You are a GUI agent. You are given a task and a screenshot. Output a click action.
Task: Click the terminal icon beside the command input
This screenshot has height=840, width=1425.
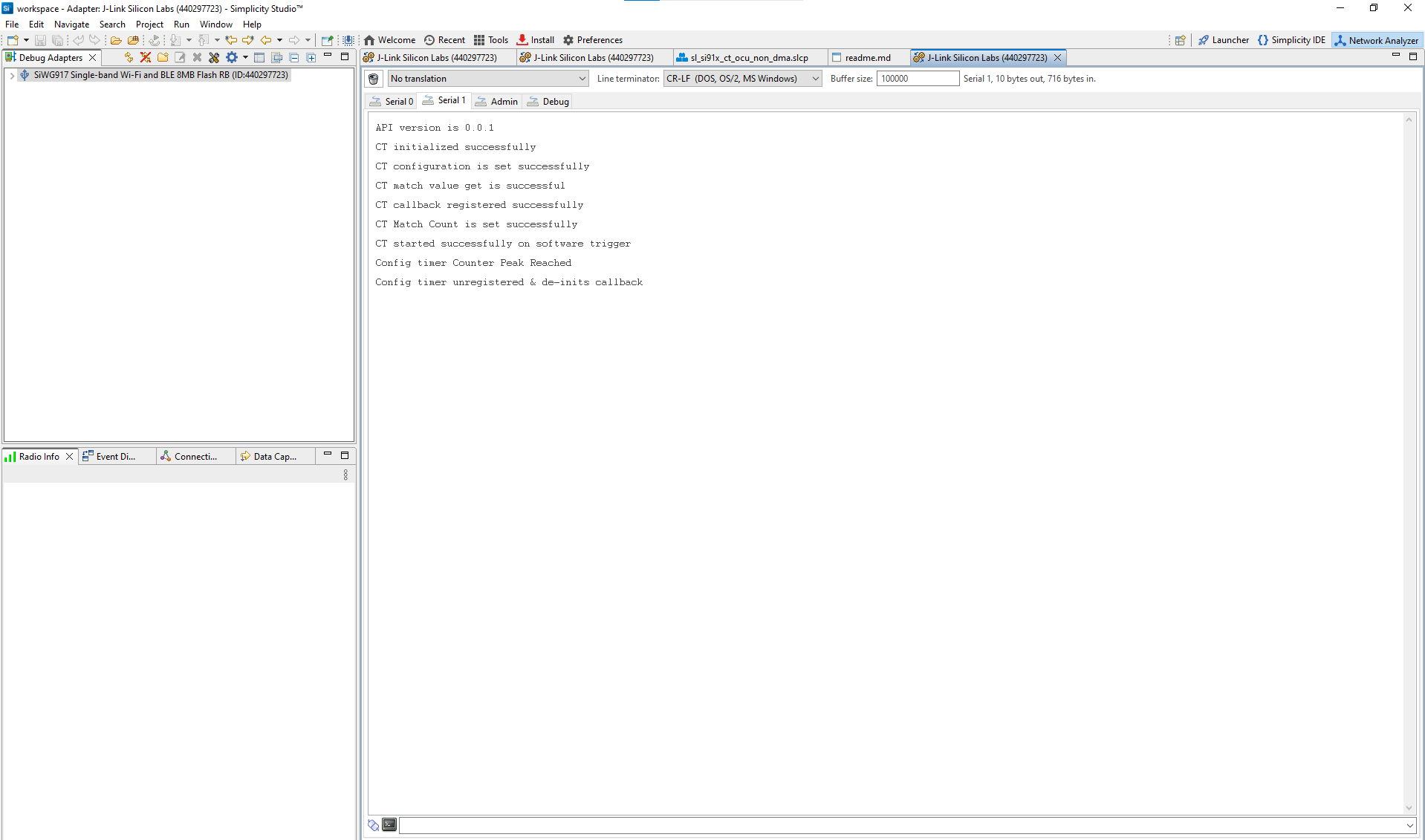(389, 824)
